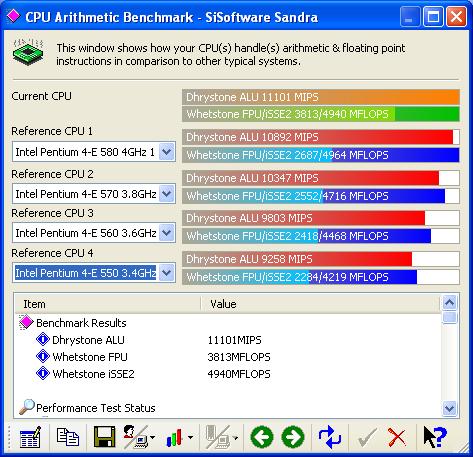This screenshot has height=457, width=473.
Task: Click the copy to clipboard icon
Action: pos(68,437)
